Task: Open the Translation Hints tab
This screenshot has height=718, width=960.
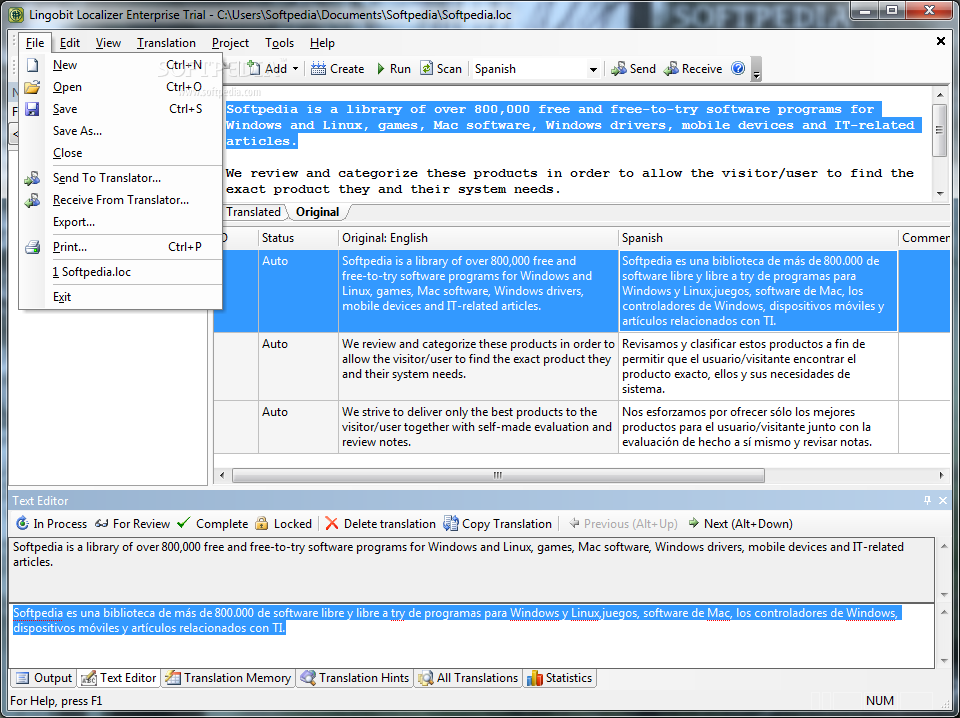Action: coord(355,678)
